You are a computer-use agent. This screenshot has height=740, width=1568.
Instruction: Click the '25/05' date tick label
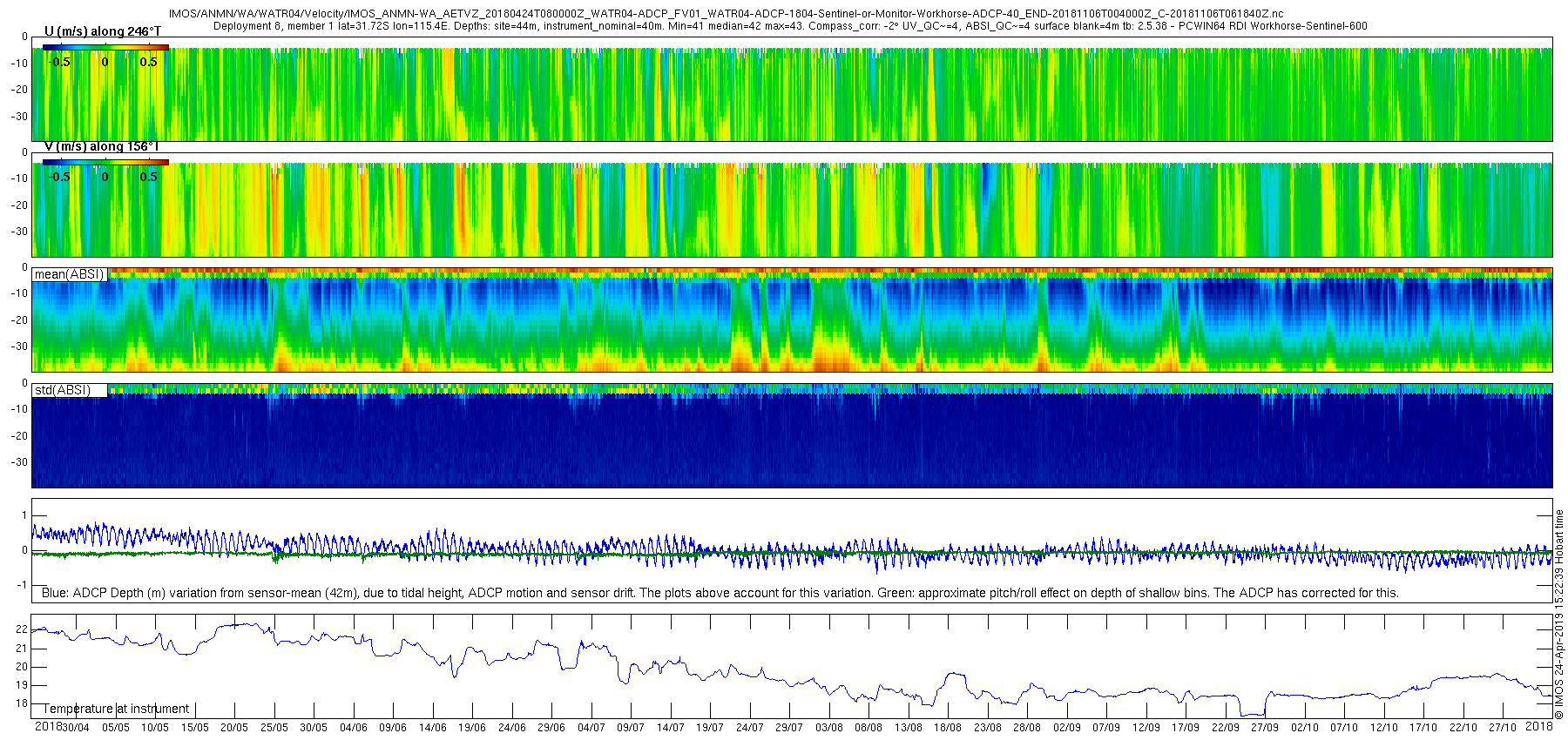point(274,728)
